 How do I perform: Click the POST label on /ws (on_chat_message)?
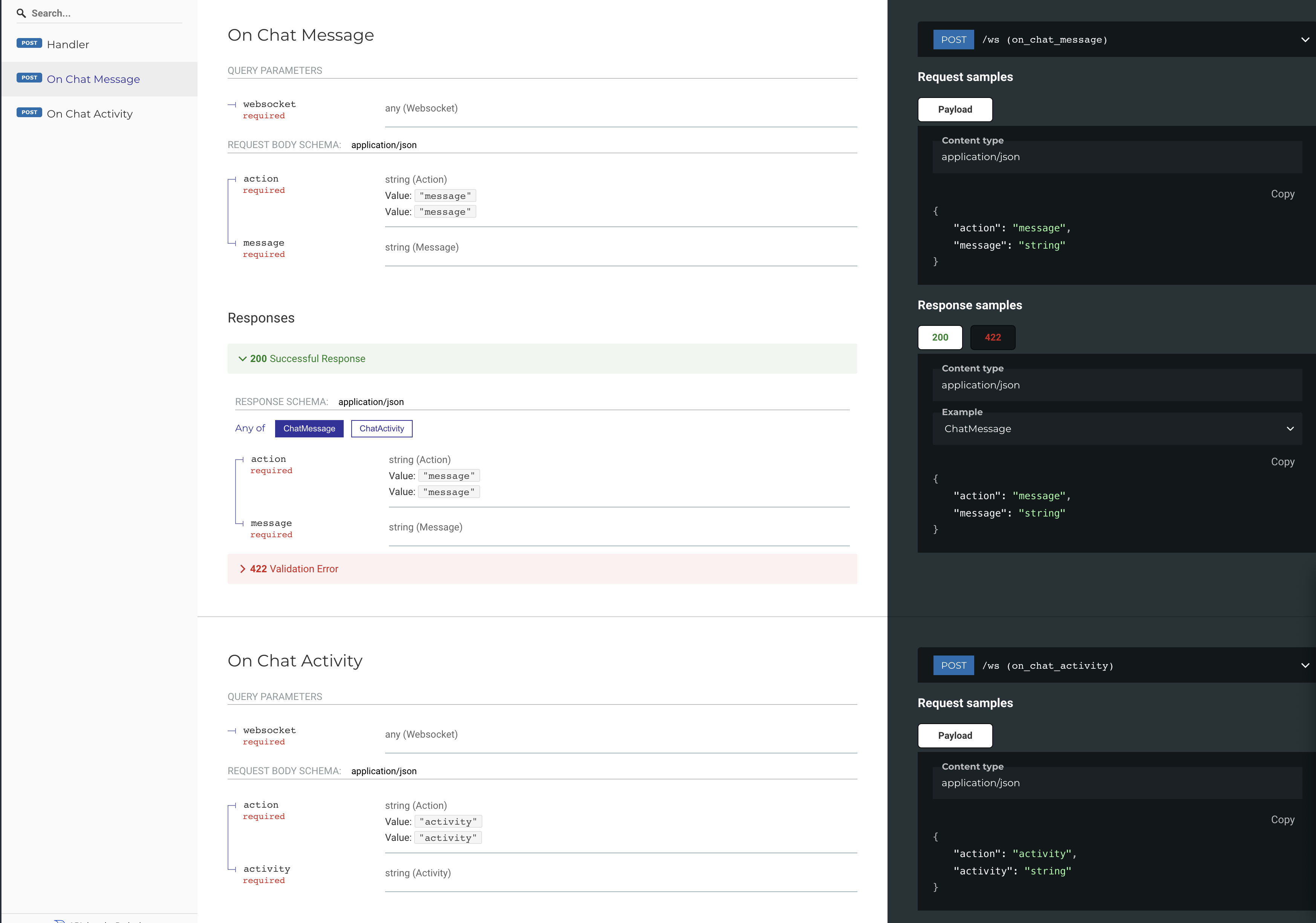click(x=953, y=40)
